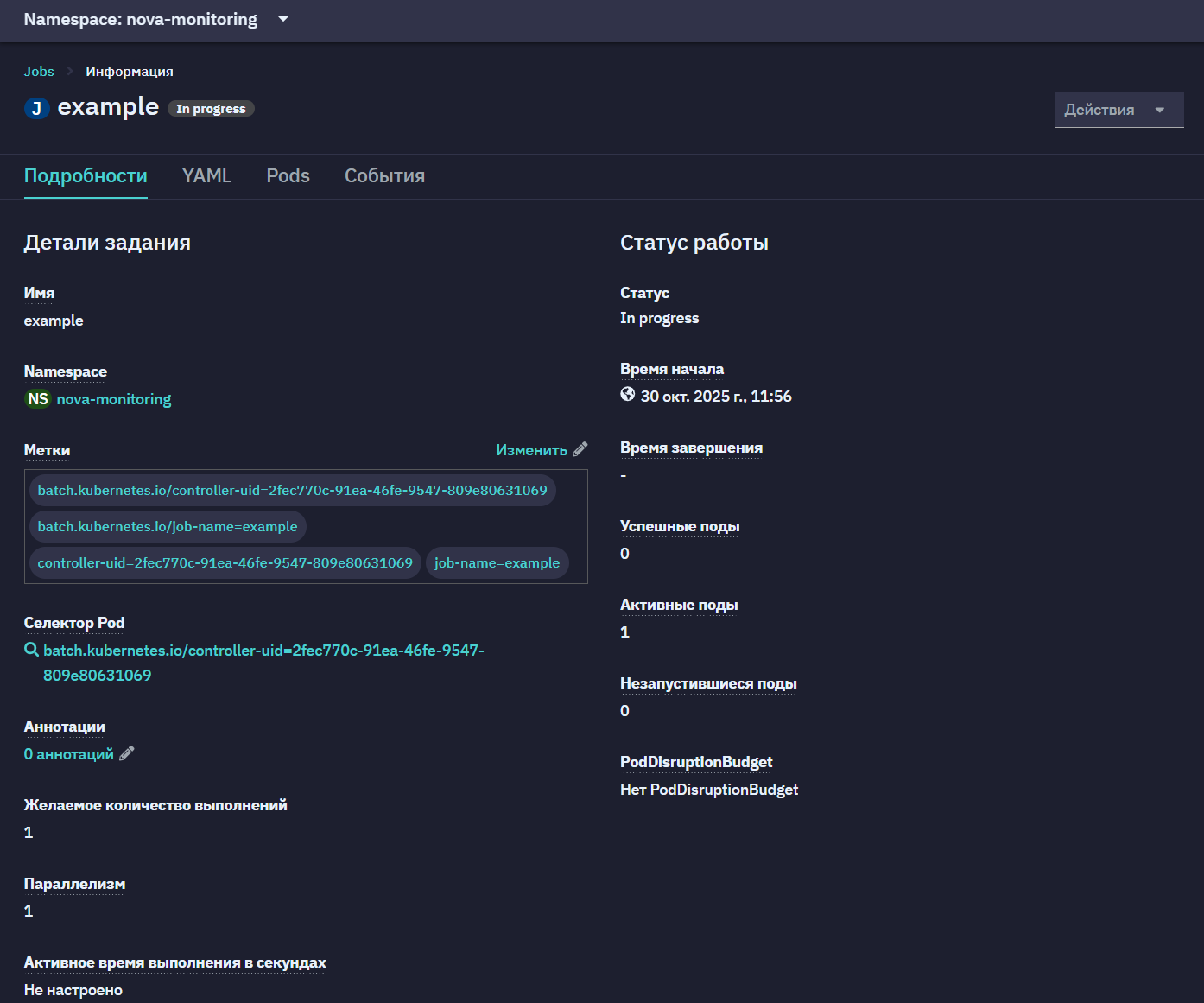Click the Информация breadcrumb text
Viewport: 1204px width, 1003px height.
(x=130, y=71)
